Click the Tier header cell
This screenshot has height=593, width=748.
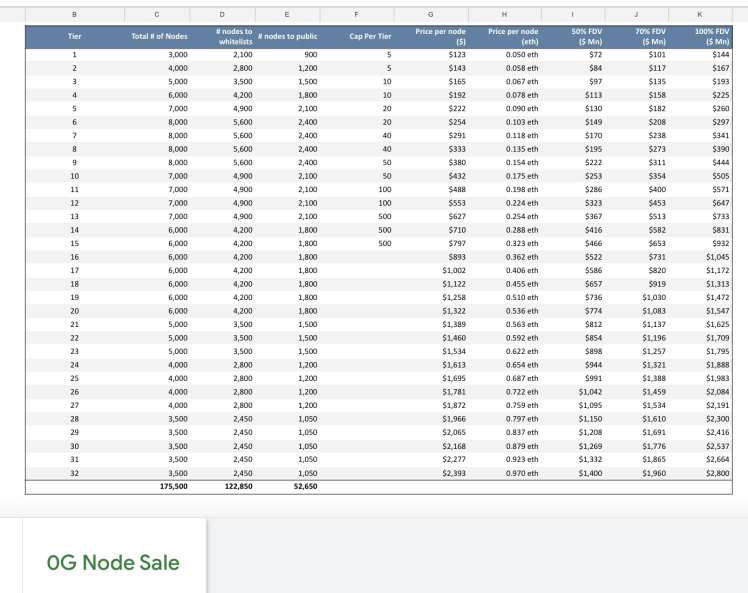point(75,37)
